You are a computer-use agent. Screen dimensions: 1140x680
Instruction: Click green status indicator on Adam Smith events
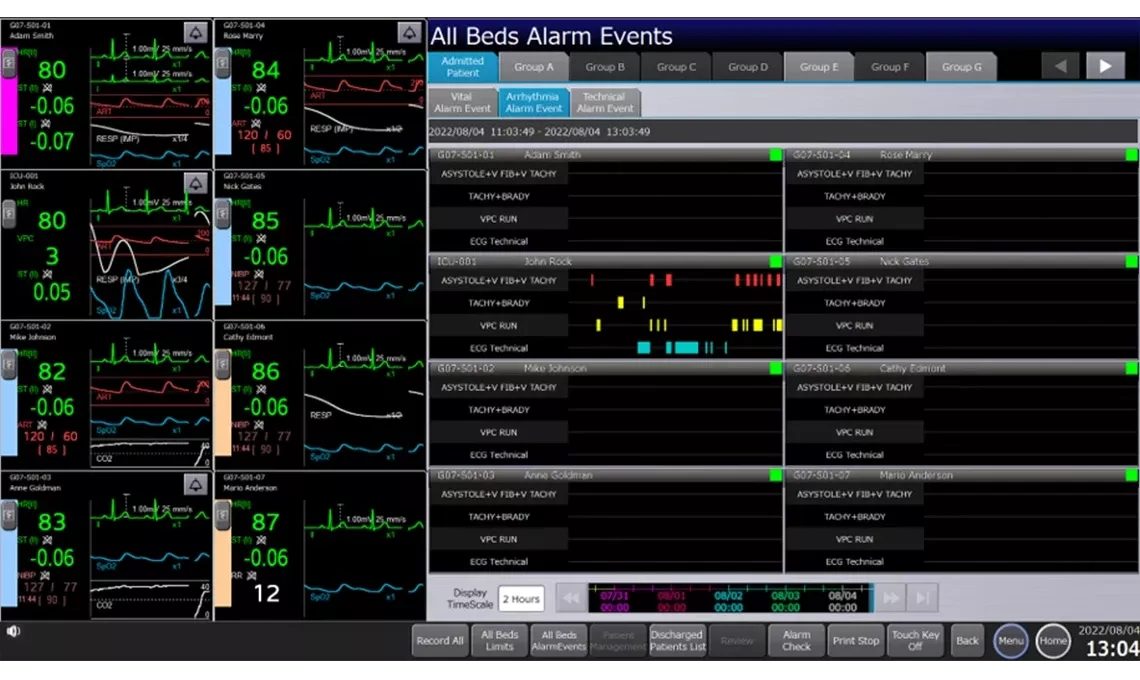[x=776, y=155]
